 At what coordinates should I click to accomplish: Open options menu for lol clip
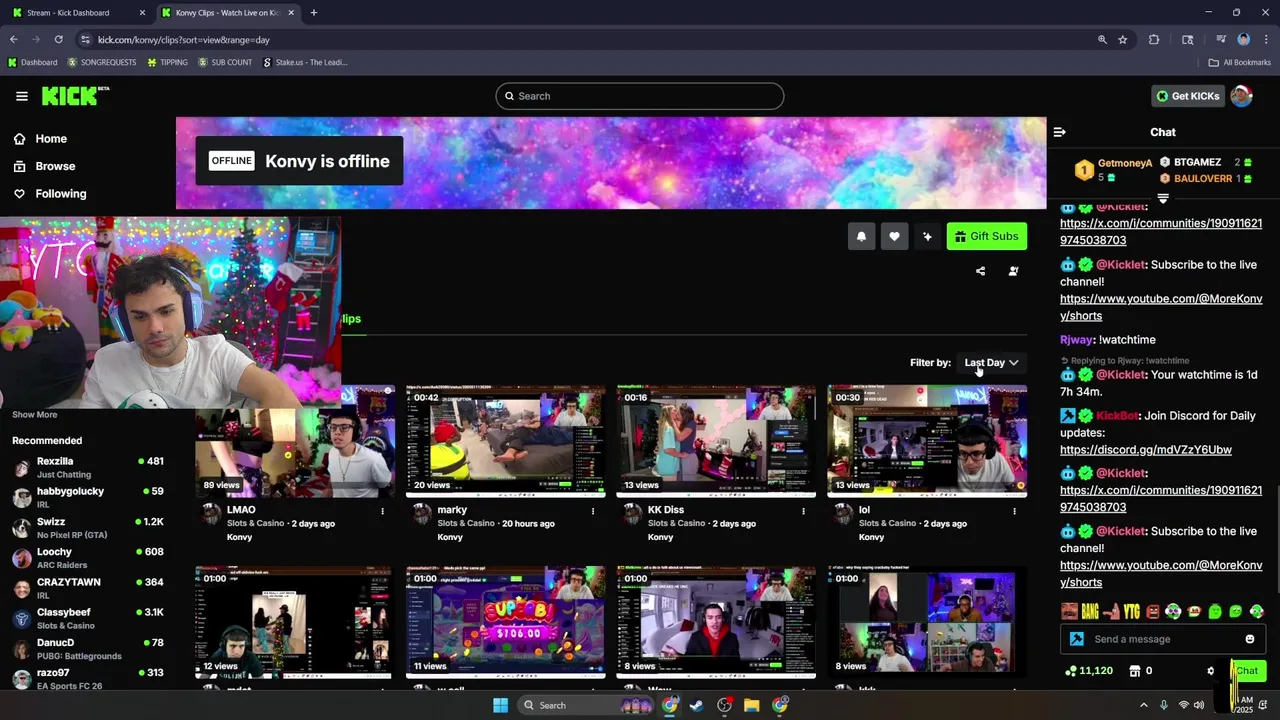1014,511
